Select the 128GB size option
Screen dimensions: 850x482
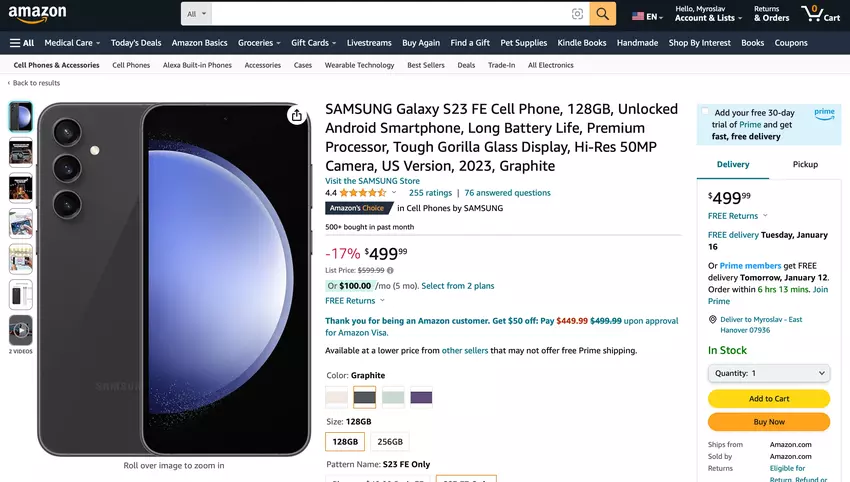(345, 441)
